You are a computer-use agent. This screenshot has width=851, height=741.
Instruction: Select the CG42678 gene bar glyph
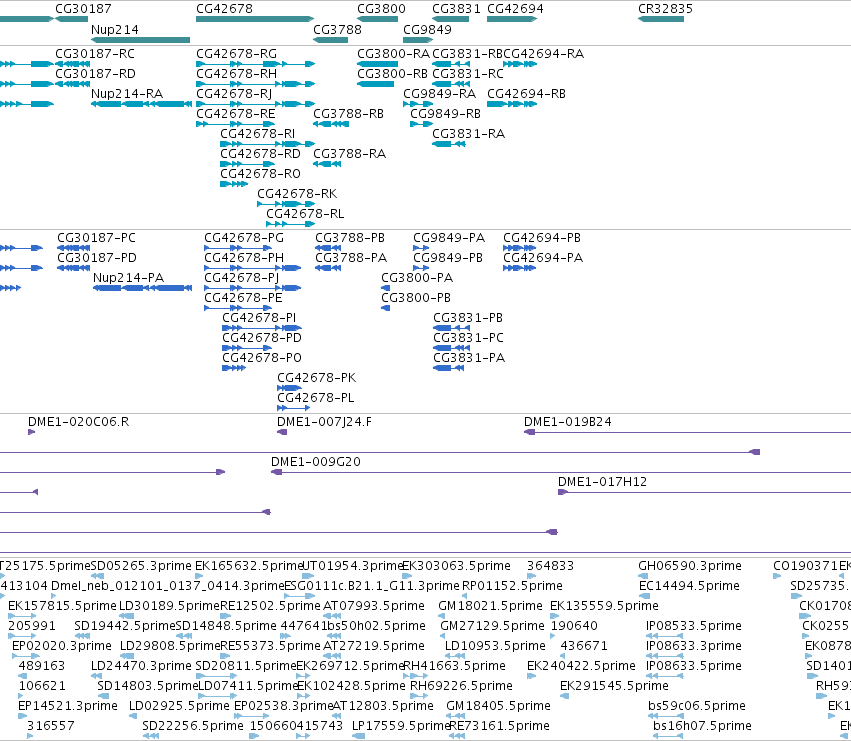coord(255,19)
